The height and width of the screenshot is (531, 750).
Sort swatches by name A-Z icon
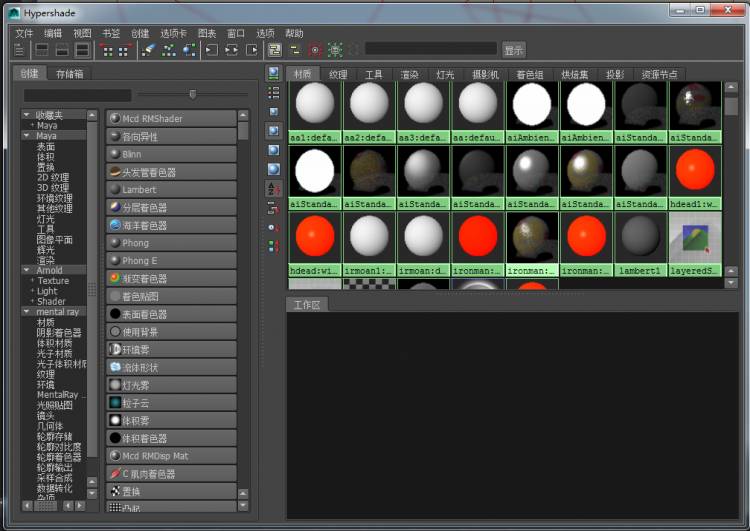[273, 189]
